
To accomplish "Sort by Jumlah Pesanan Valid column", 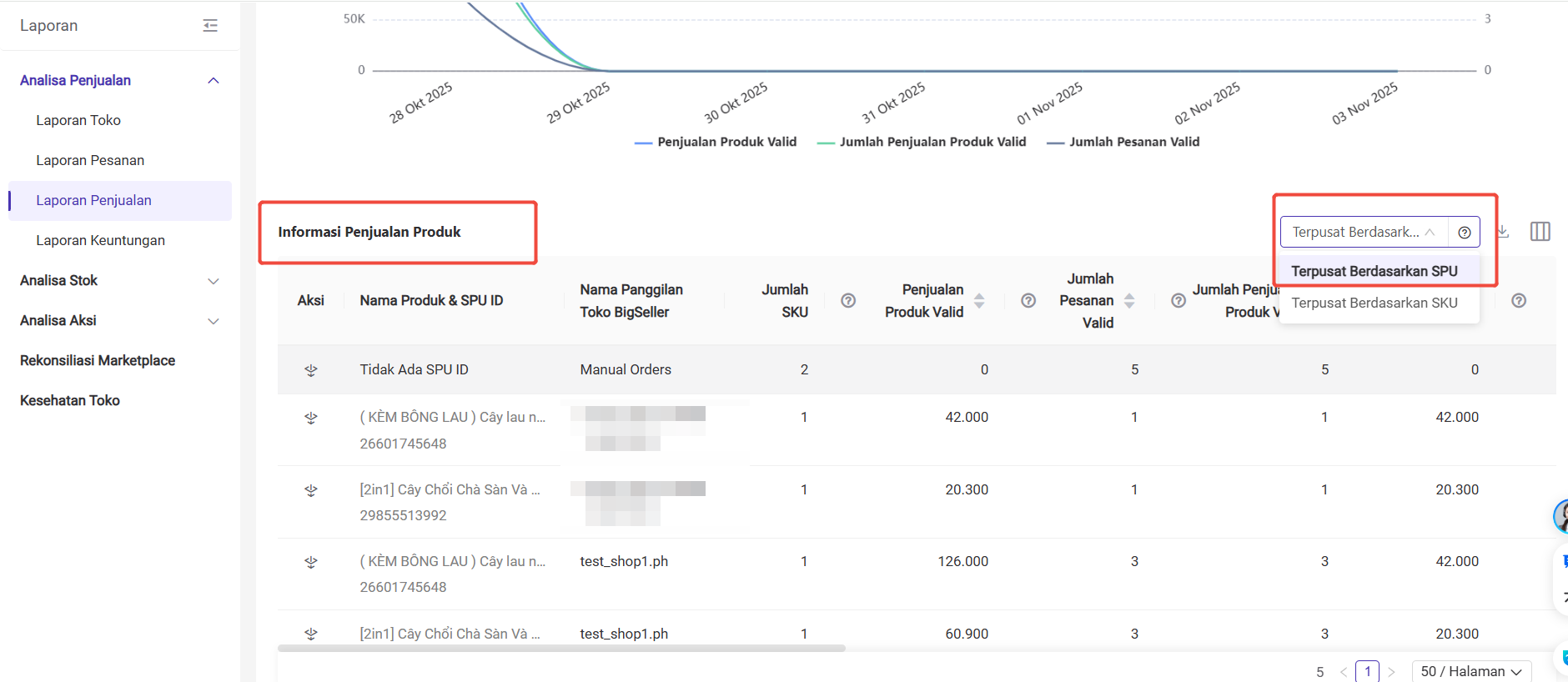I will tap(1129, 301).
